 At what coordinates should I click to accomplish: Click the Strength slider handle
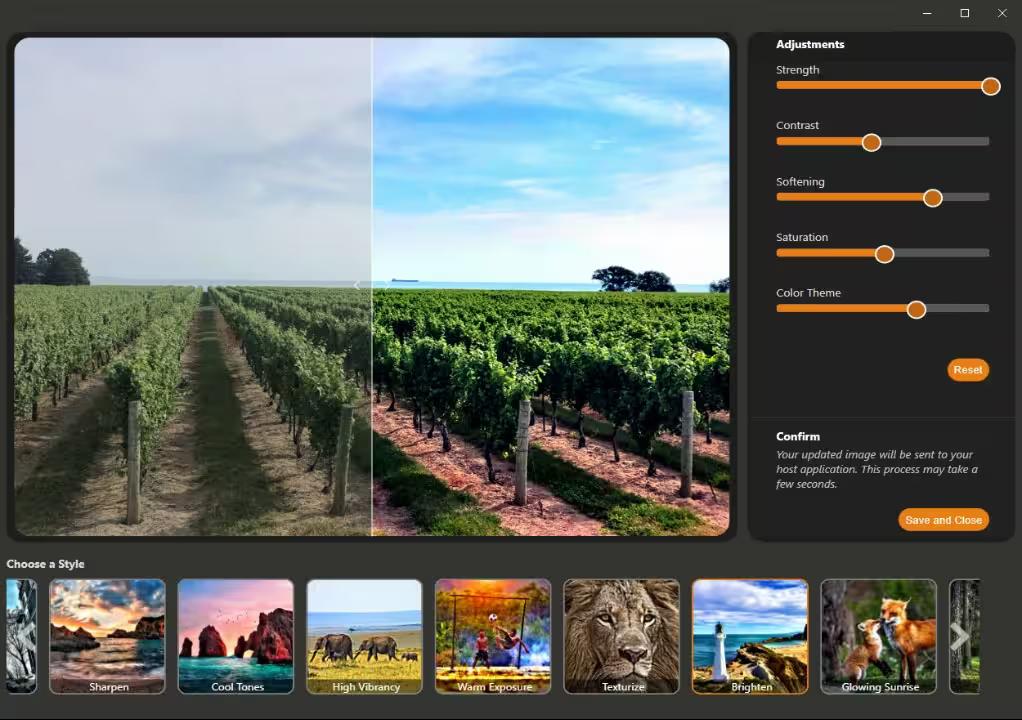coord(990,86)
